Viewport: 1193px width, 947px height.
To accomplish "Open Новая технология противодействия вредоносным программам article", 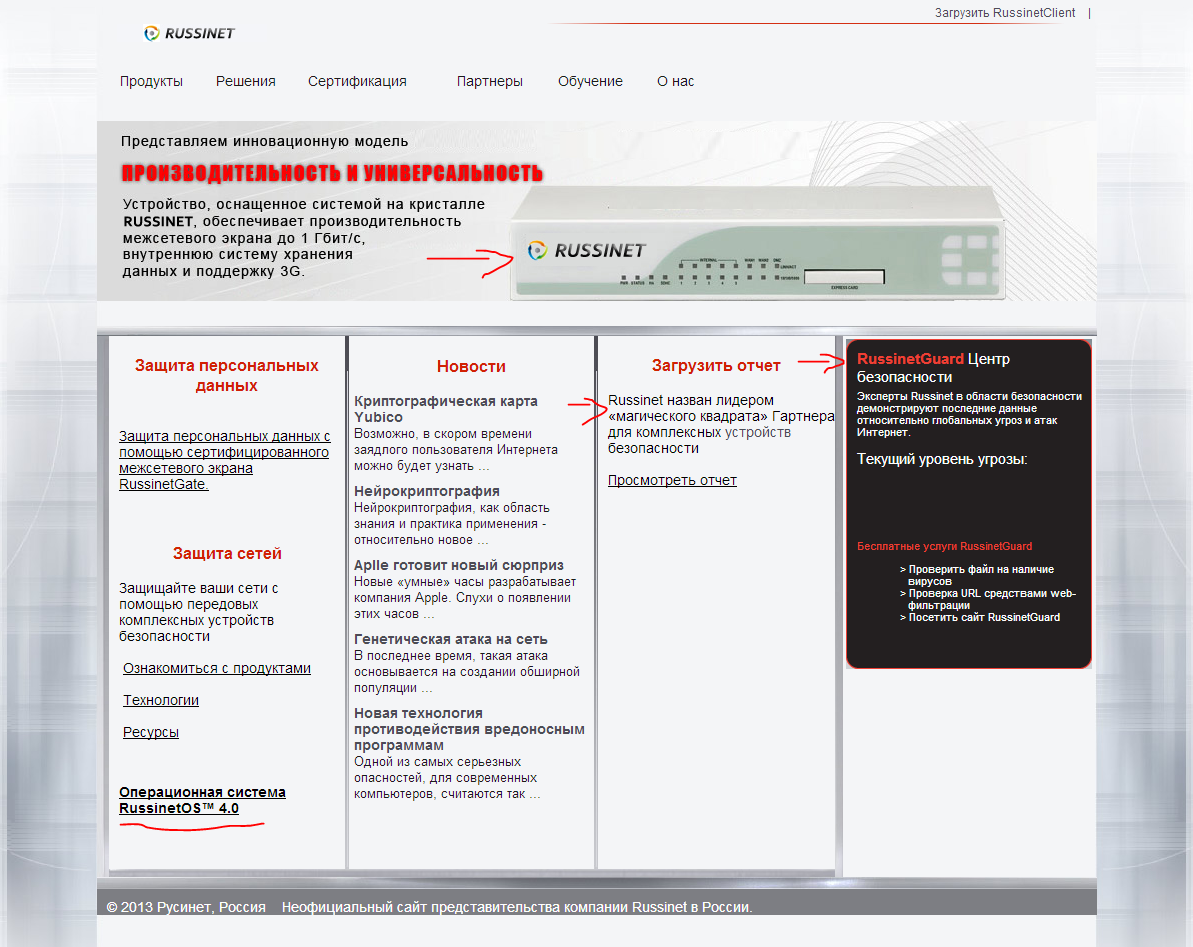I will pos(469,729).
